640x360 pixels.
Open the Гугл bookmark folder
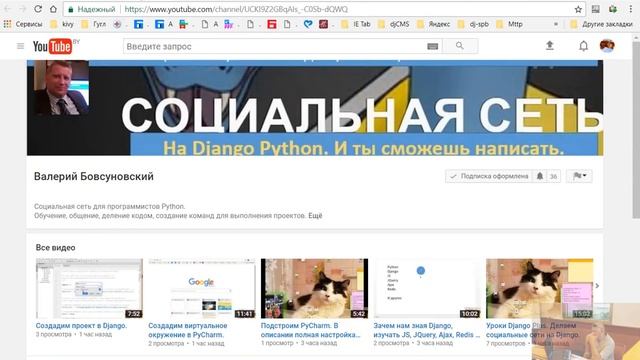tap(94, 24)
